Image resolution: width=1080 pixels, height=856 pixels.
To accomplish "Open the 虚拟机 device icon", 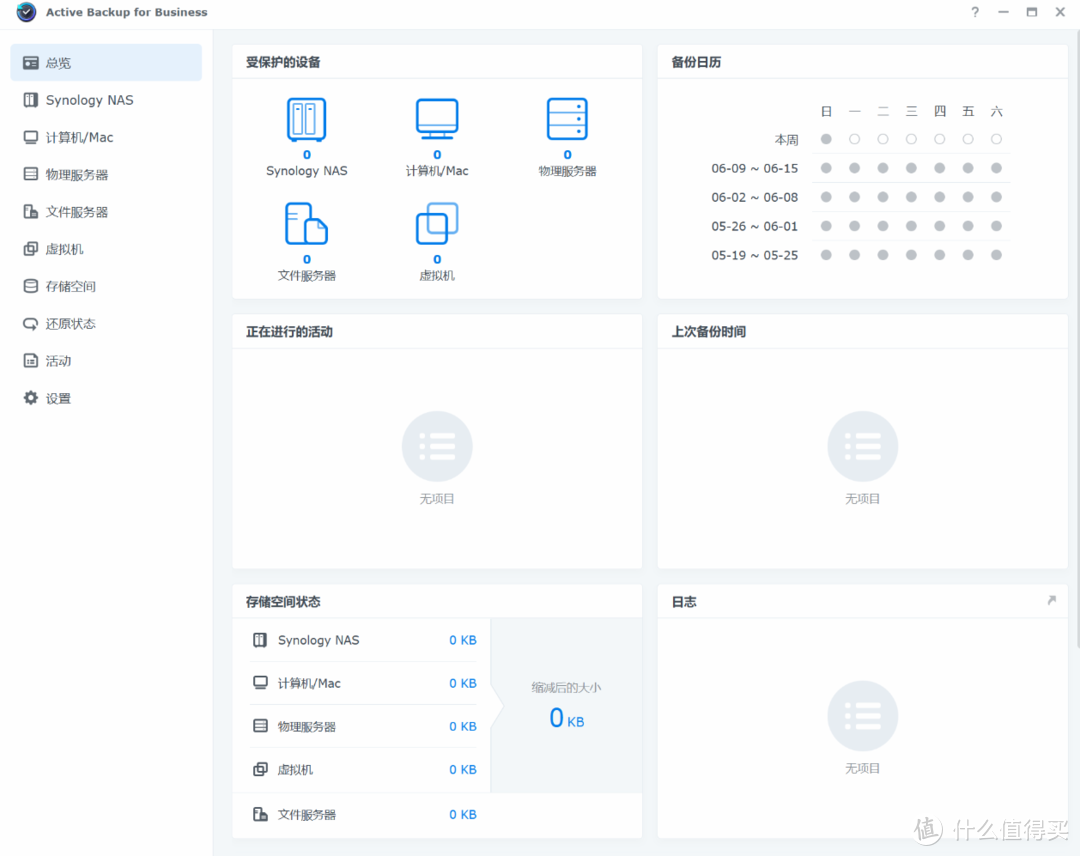I will coord(436,223).
